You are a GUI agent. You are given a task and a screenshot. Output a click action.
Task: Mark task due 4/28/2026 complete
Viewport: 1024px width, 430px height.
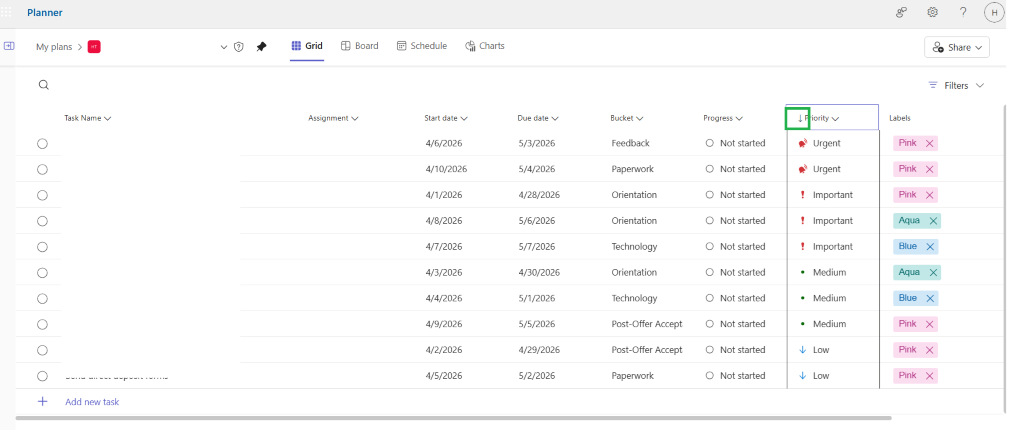(42, 195)
